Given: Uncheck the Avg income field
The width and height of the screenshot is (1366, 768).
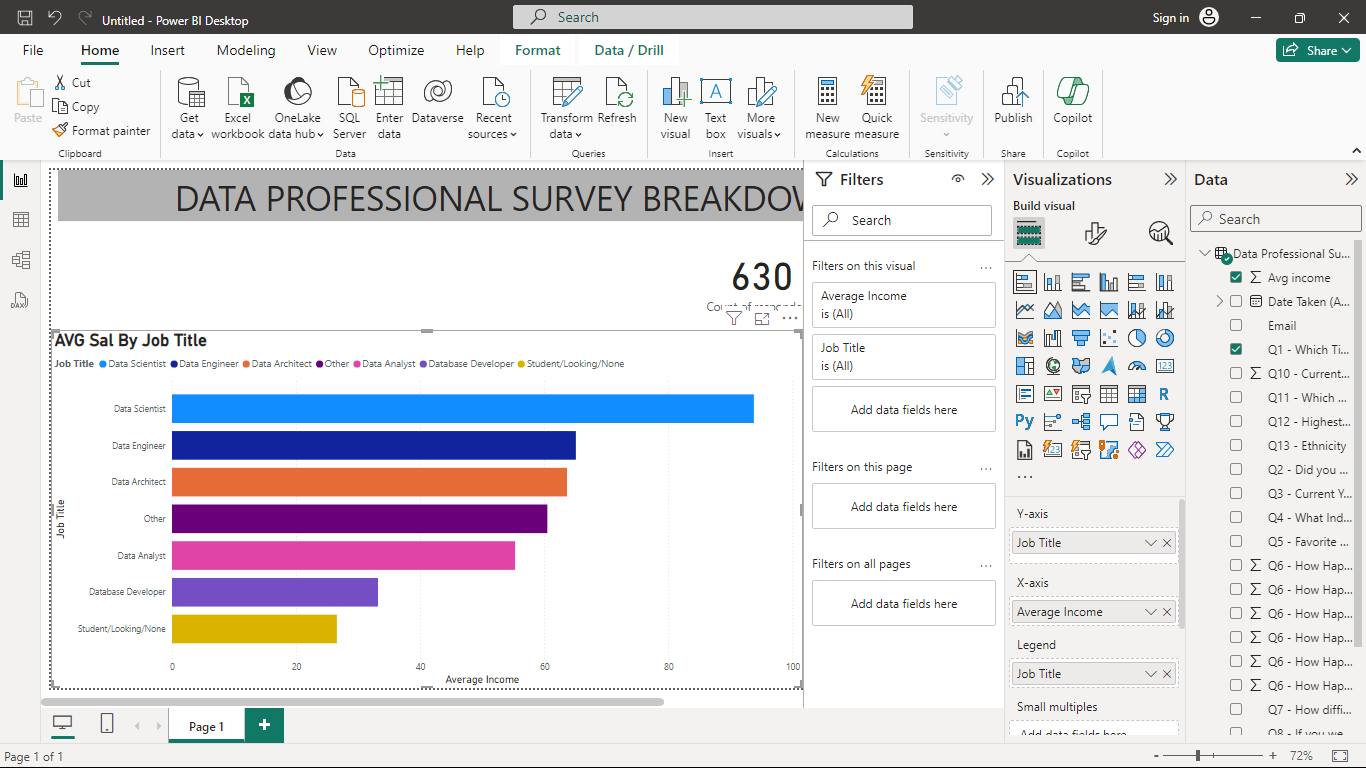Looking at the screenshot, I should click(x=1236, y=277).
